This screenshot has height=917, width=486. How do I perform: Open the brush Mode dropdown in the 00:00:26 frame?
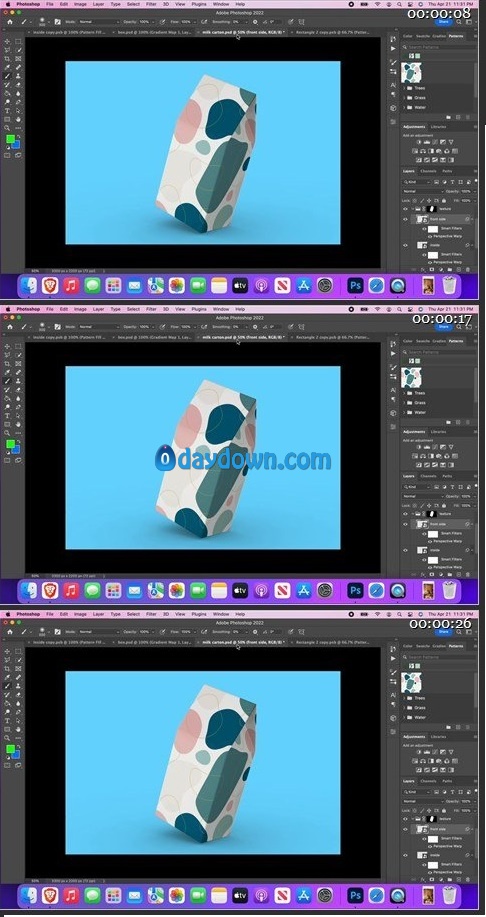[99, 632]
